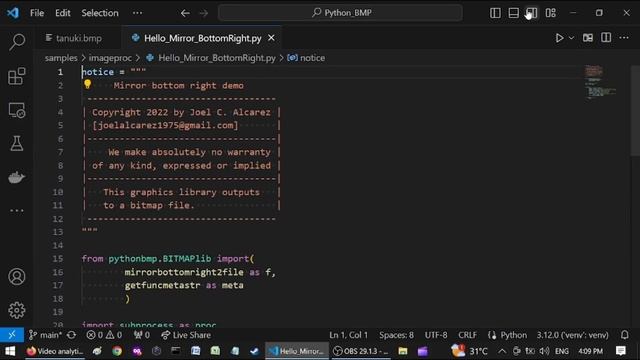Change the CRLF line ending
This screenshot has width=640, height=360.
pos(467,335)
